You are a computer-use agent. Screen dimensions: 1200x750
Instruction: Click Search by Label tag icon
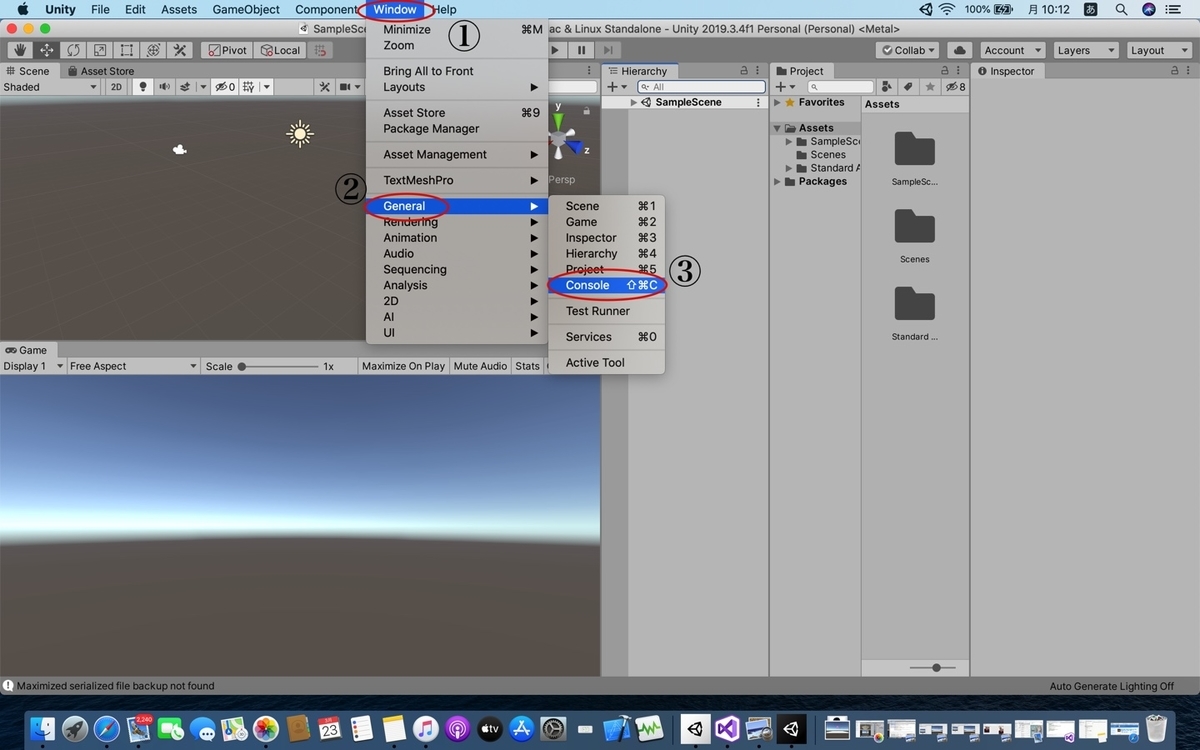[x=909, y=87]
